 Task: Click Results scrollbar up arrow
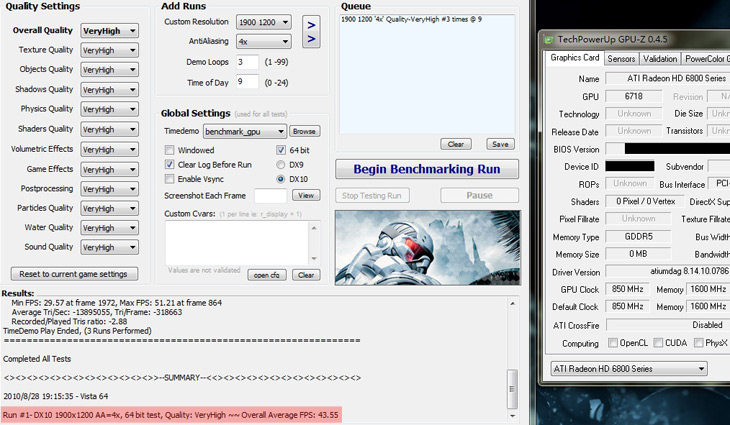click(512, 304)
